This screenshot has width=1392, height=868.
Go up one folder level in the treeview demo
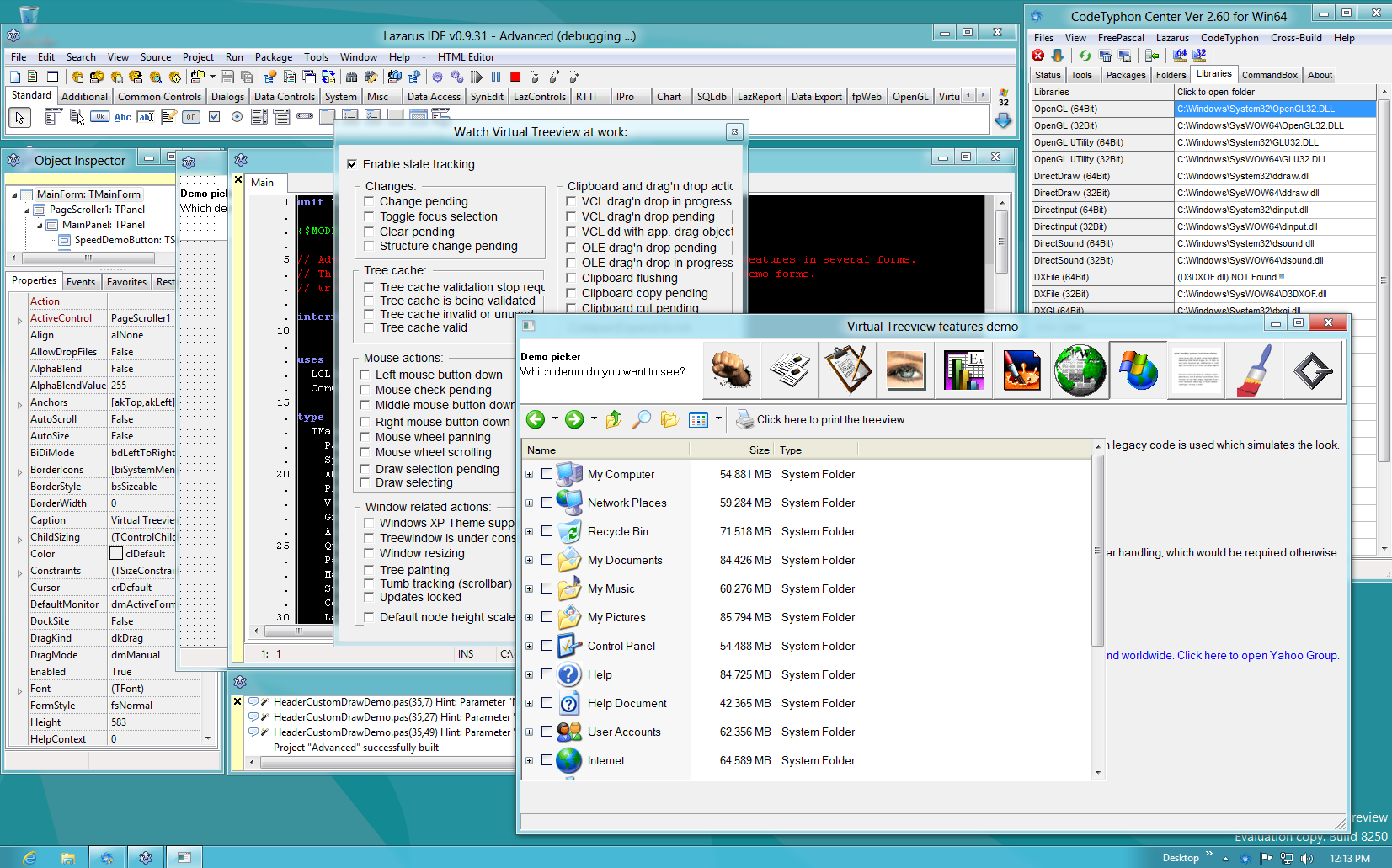click(x=614, y=419)
